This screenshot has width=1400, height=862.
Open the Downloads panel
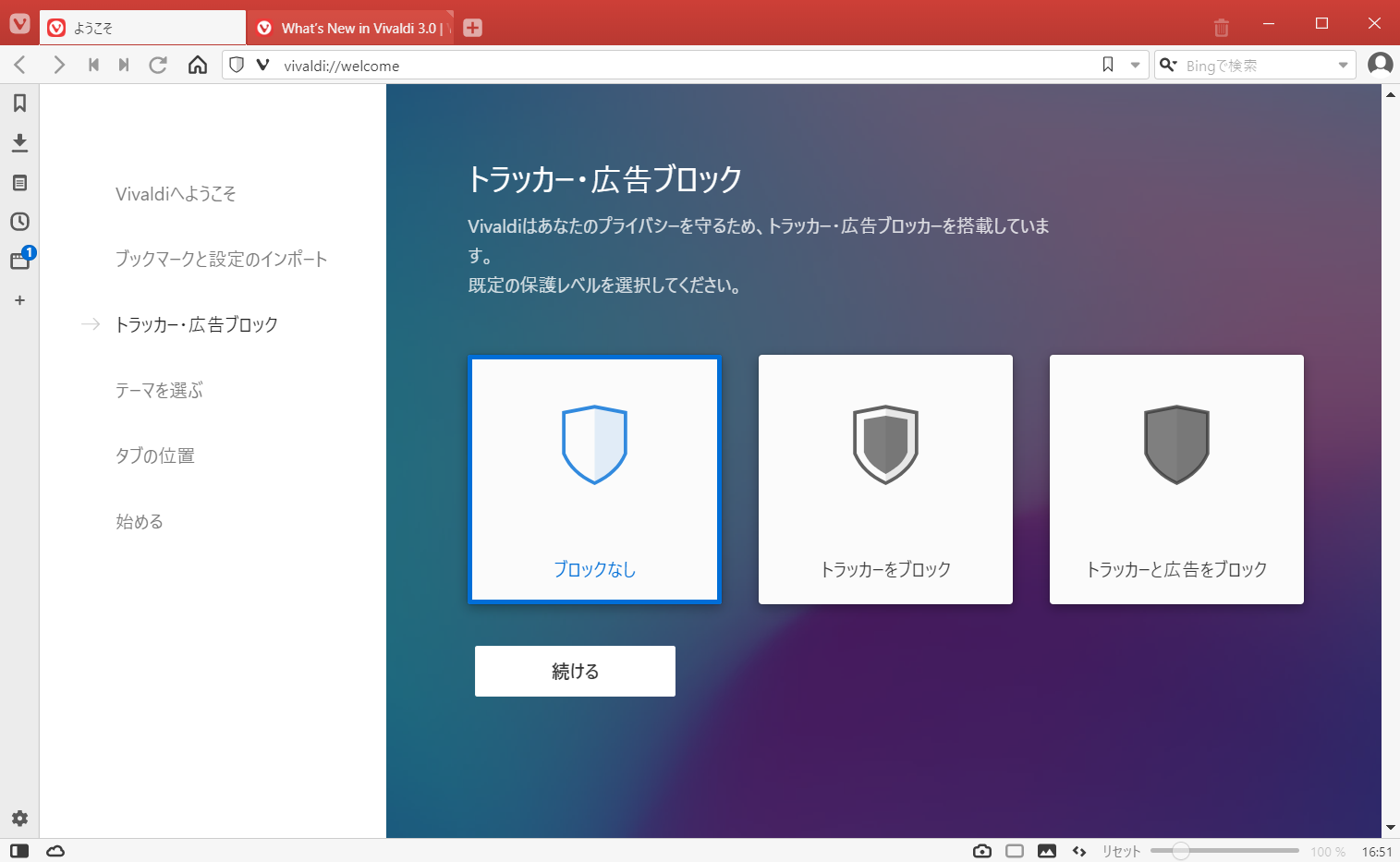coord(19,143)
